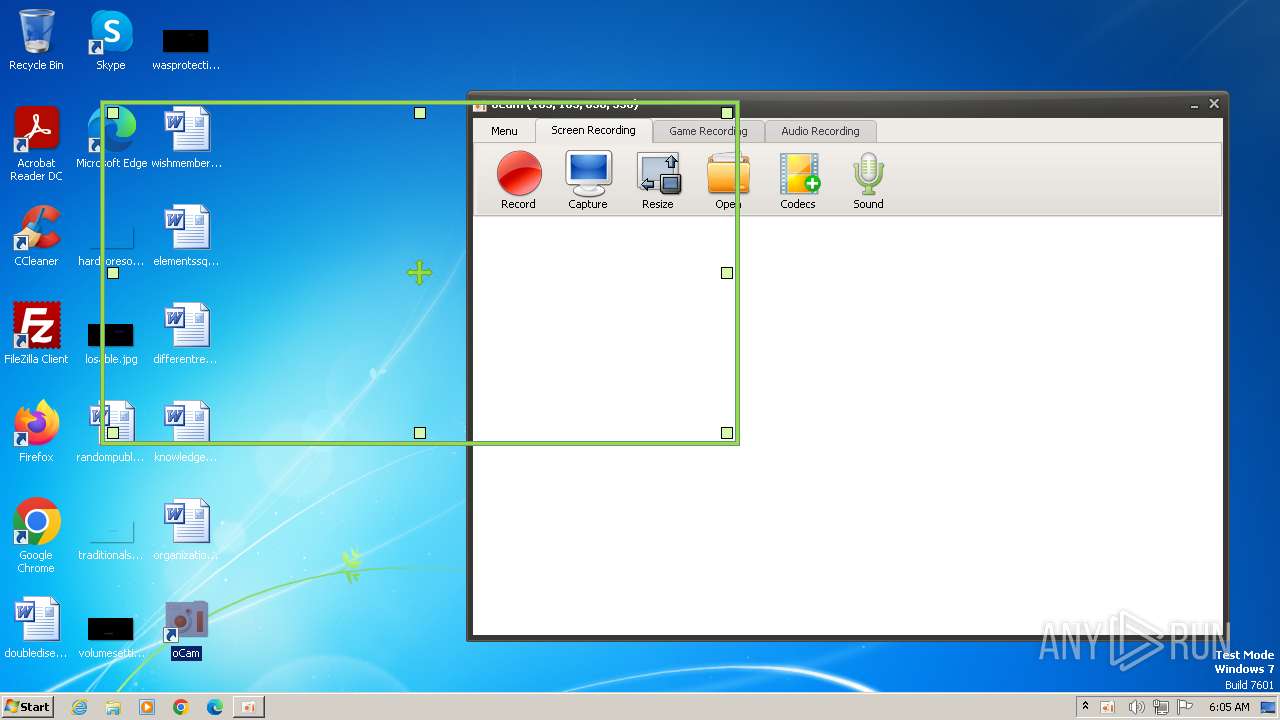The width and height of the screenshot is (1280, 720).
Task: Launch Internet Explorer from the taskbar
Action: click(x=80, y=707)
